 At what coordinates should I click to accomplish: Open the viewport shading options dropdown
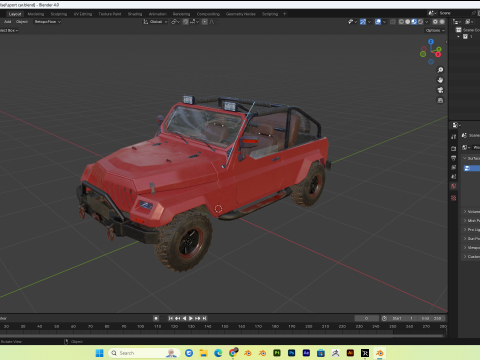coord(427,22)
